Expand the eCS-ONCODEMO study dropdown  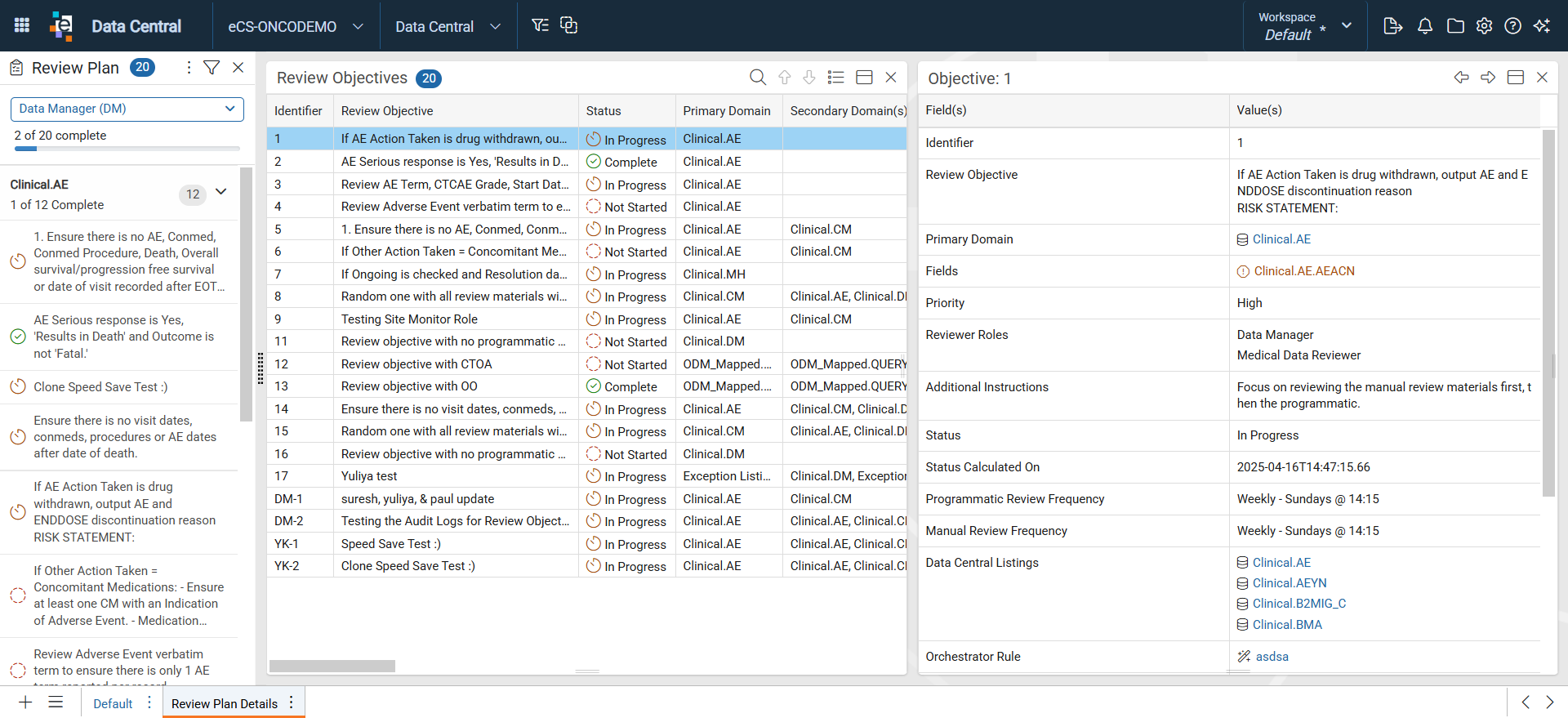[296, 26]
